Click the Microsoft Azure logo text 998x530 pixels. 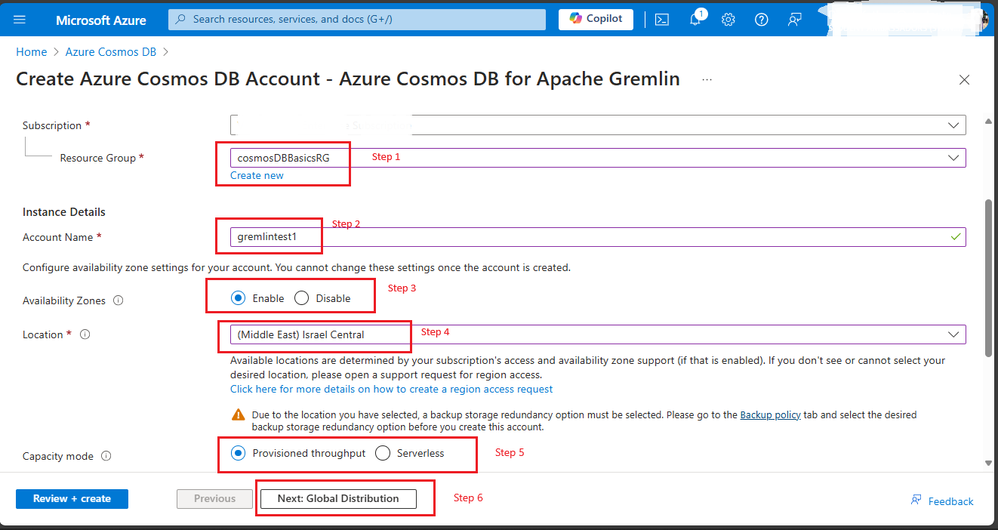101,20
